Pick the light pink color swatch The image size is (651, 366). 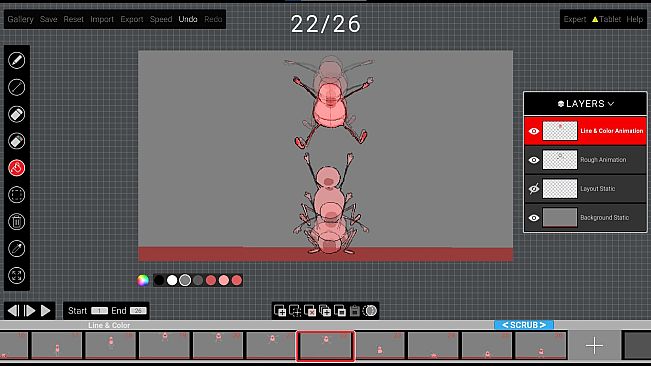tap(224, 281)
